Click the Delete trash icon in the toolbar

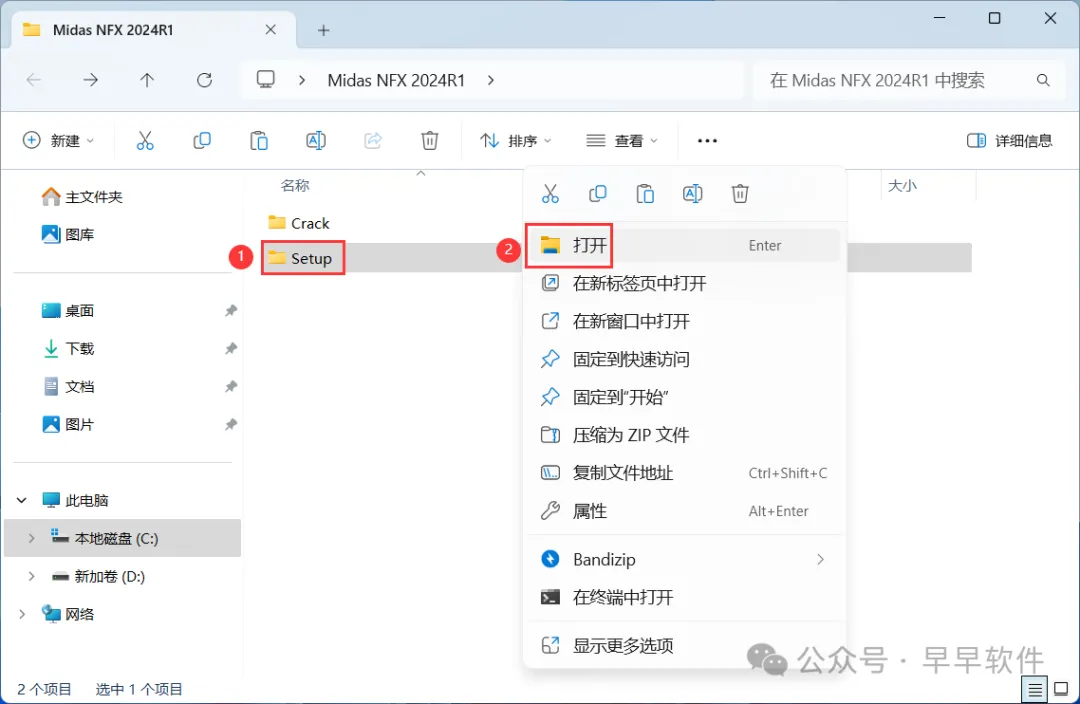pyautogui.click(x=430, y=141)
